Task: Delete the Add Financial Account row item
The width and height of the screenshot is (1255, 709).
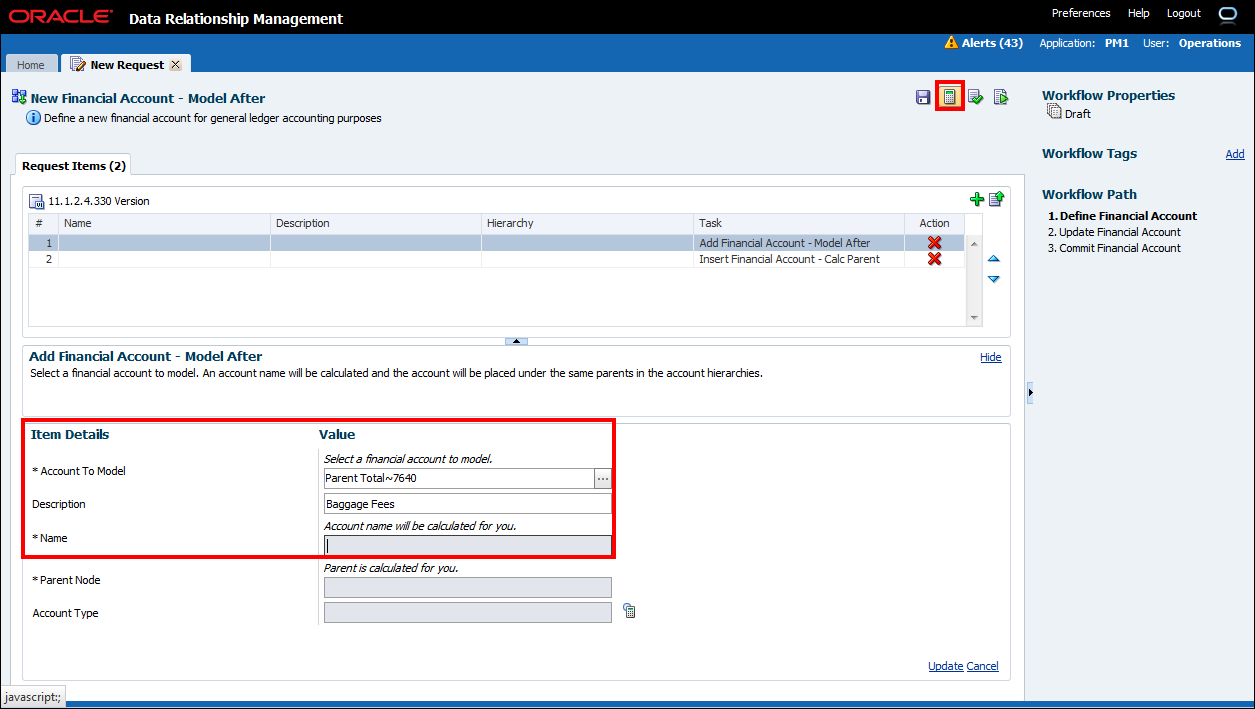Action: [934, 243]
